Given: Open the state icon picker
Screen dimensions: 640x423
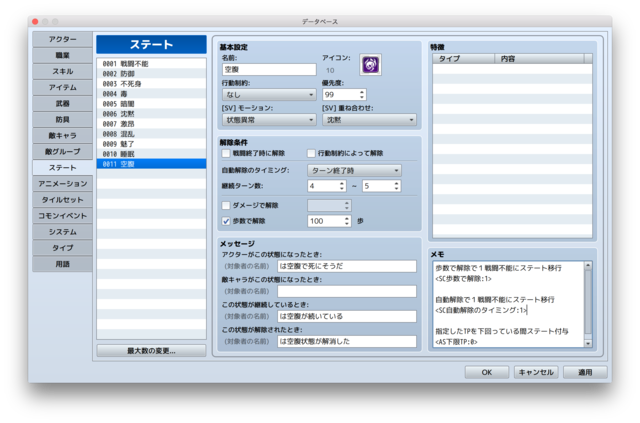Looking at the screenshot, I should (x=370, y=65).
